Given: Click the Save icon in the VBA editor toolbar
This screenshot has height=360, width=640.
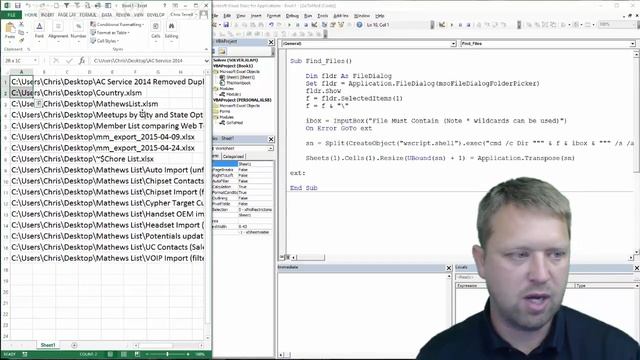Looking at the screenshot, I should pos(226,25).
